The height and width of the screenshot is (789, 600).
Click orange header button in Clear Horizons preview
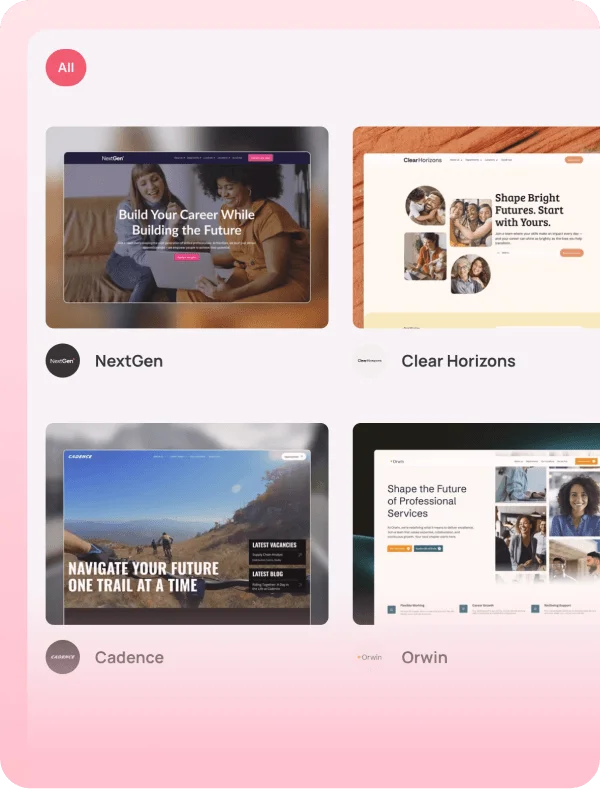[573, 159]
